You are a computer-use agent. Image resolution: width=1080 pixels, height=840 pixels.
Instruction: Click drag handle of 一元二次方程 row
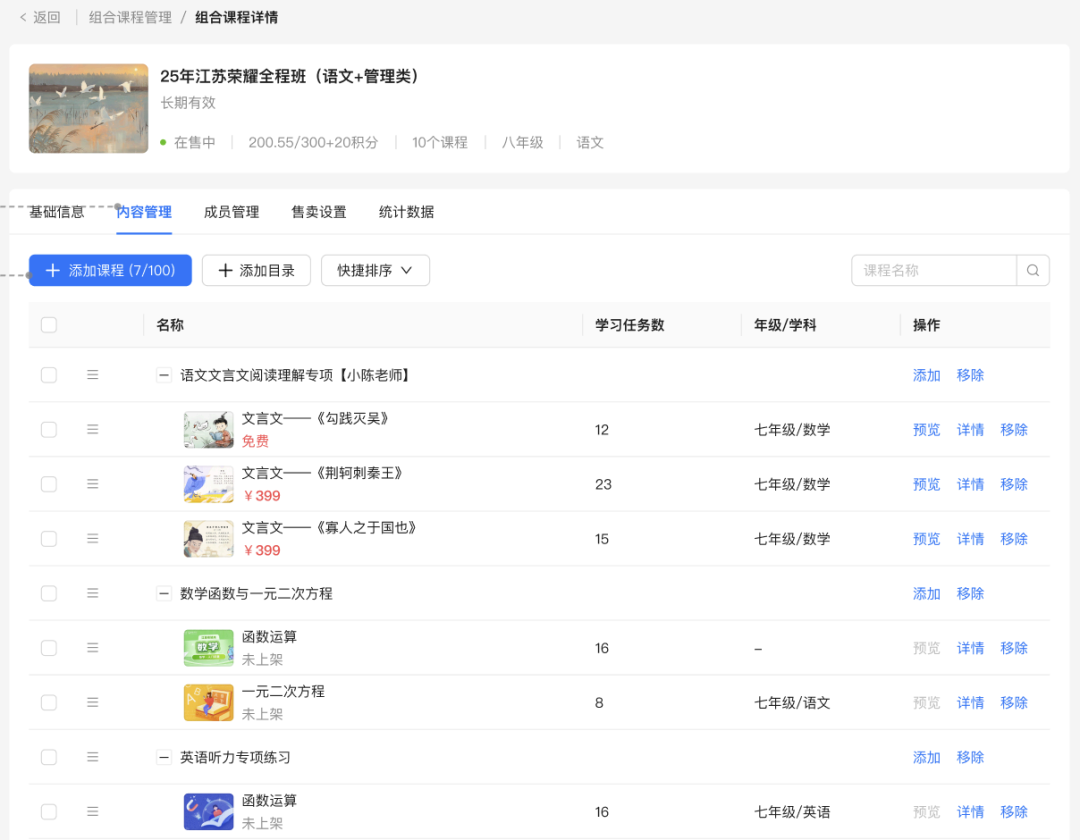pyautogui.click(x=92, y=702)
